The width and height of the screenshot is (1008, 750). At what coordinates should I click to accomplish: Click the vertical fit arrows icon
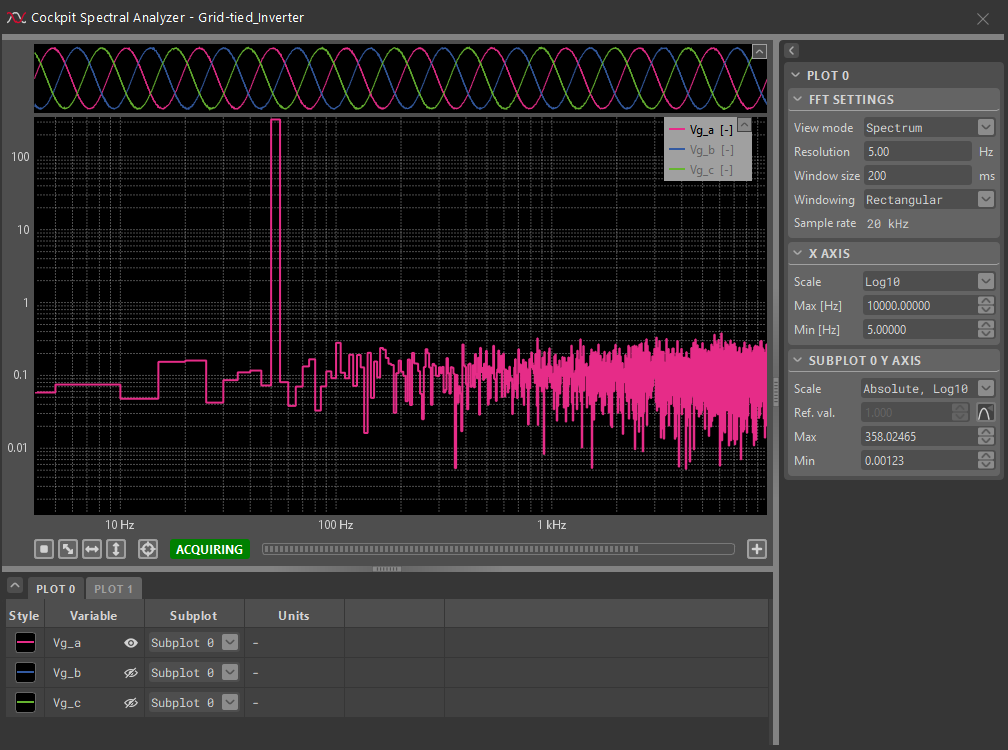pyautogui.click(x=115, y=549)
